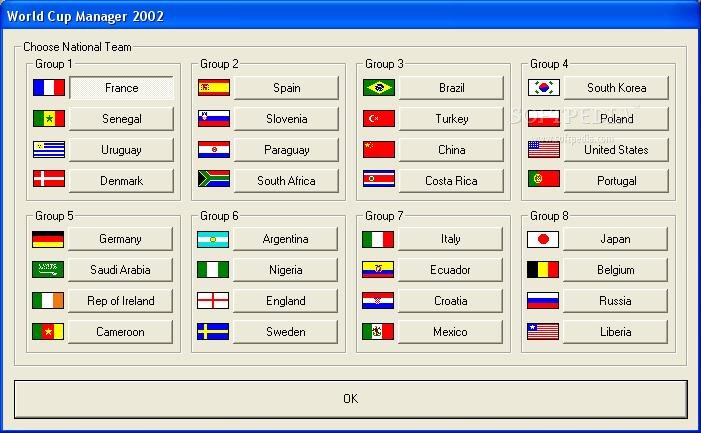Image resolution: width=701 pixels, height=433 pixels.
Task: Click the South Korea flag icon
Action: click(544, 88)
